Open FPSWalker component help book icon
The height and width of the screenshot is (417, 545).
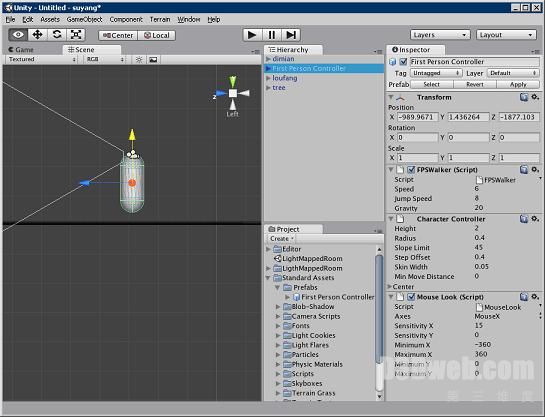(524, 170)
